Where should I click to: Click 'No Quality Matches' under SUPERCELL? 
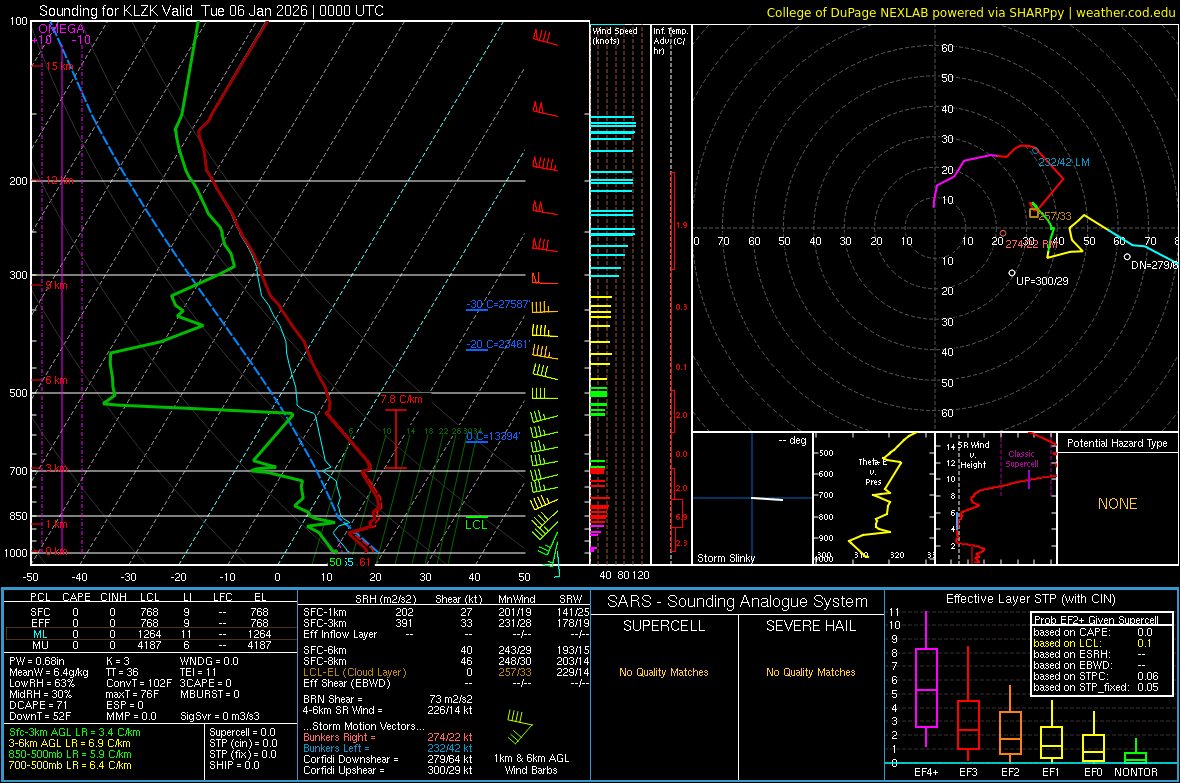pyautogui.click(x=664, y=672)
